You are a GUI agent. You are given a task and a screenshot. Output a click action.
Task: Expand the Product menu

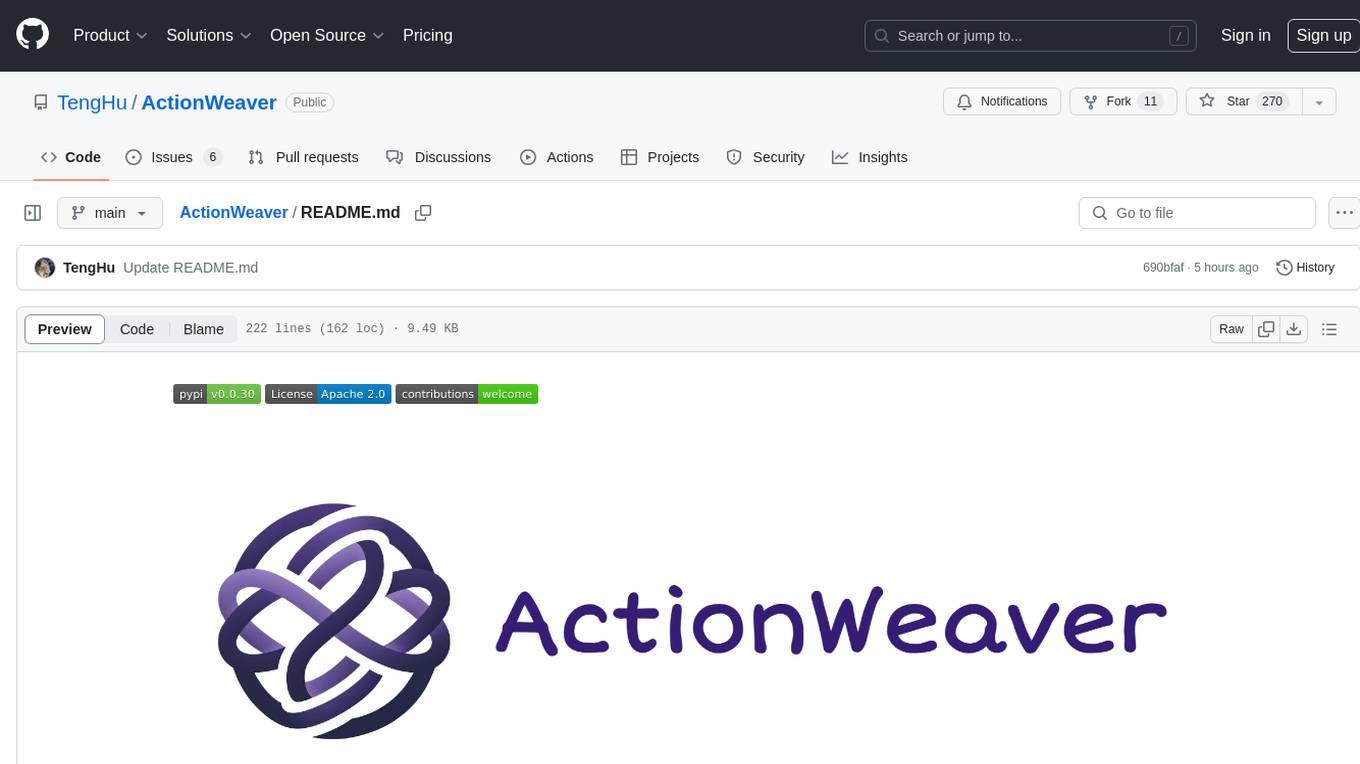(x=110, y=35)
